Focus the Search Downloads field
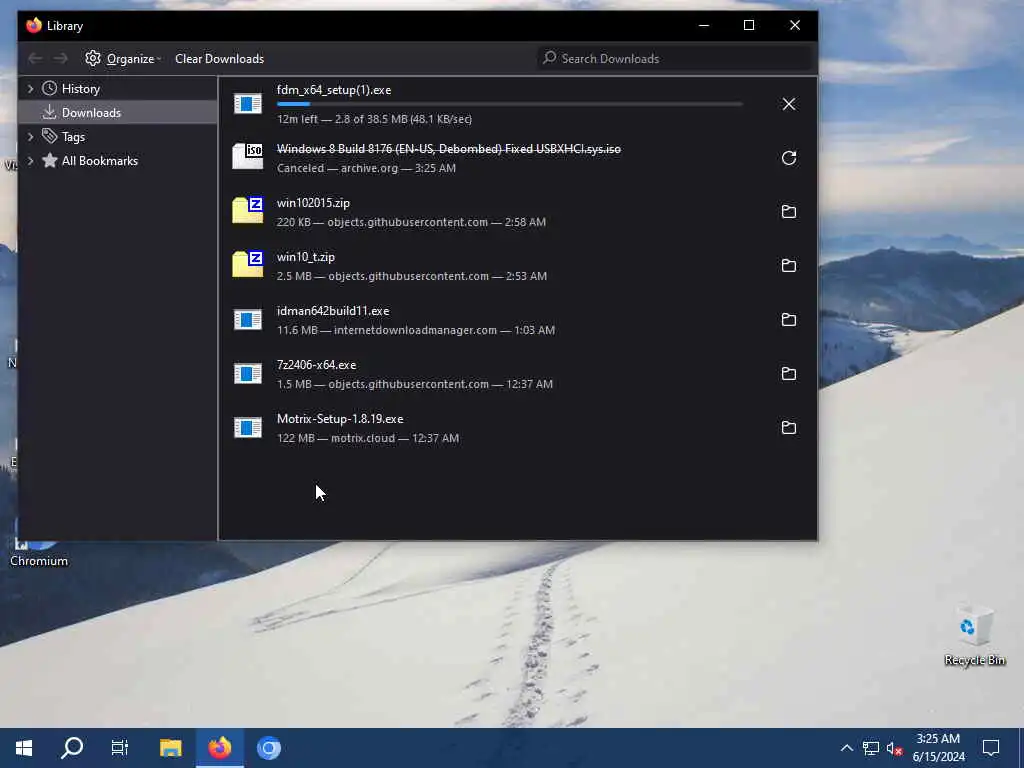Viewport: 1024px width, 768px height. click(x=675, y=59)
